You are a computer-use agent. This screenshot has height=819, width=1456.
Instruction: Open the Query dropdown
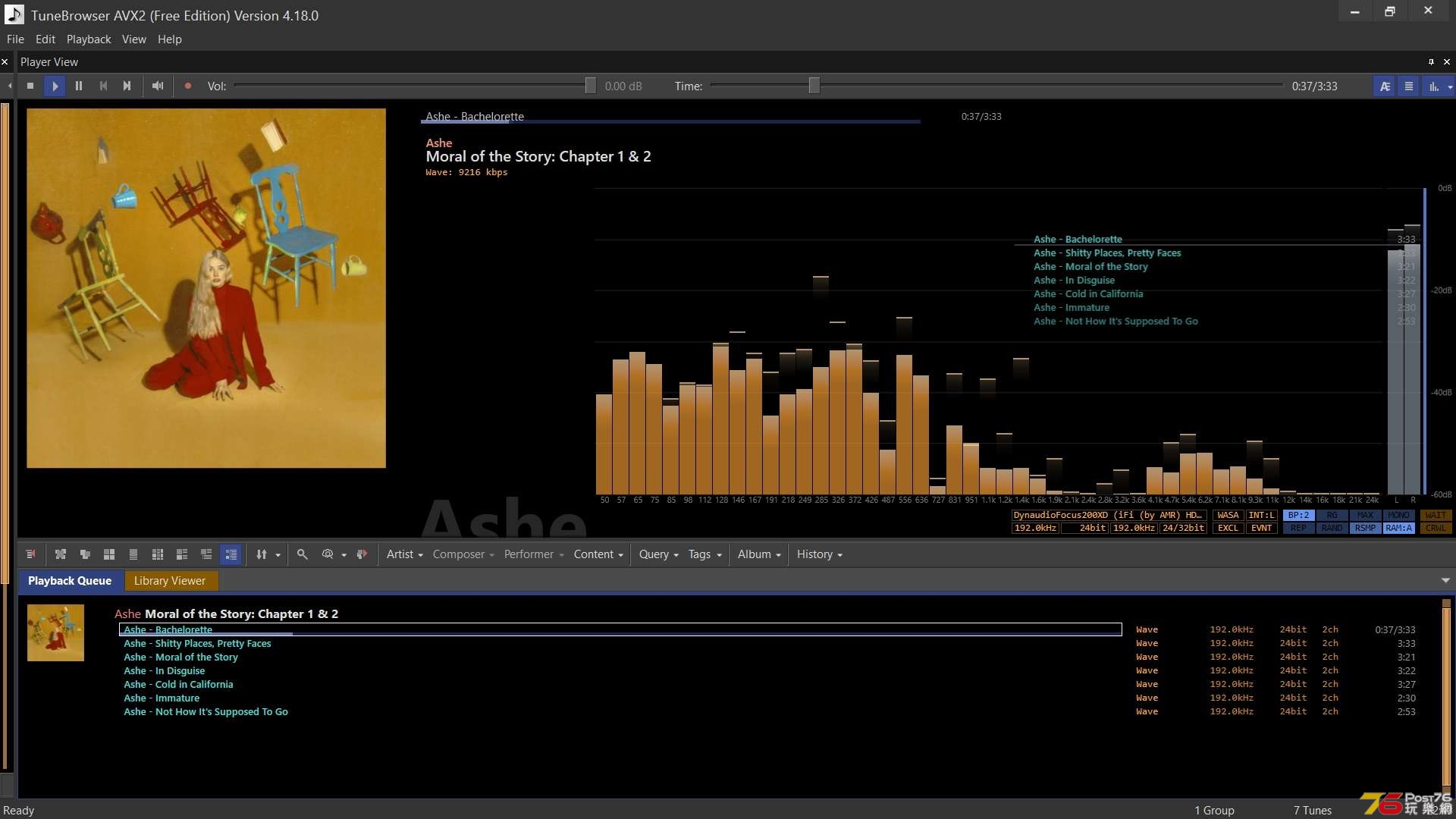(658, 554)
